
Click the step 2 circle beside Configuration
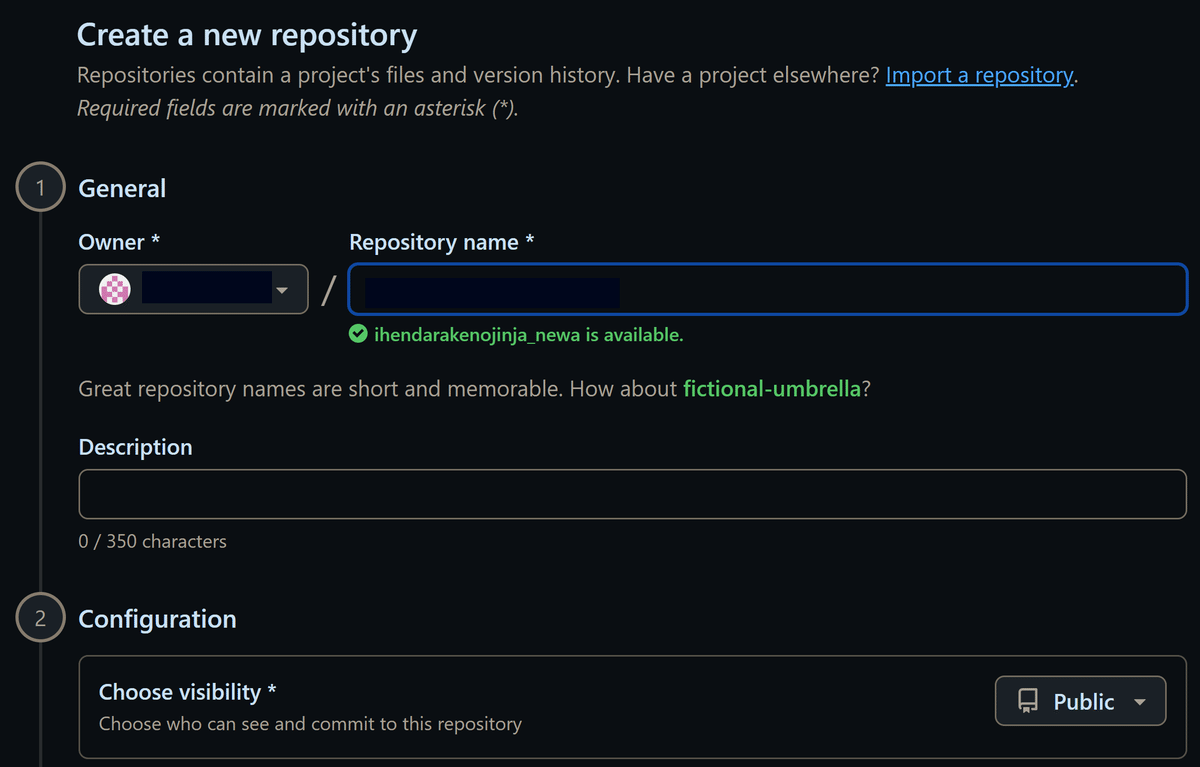pos(40,617)
